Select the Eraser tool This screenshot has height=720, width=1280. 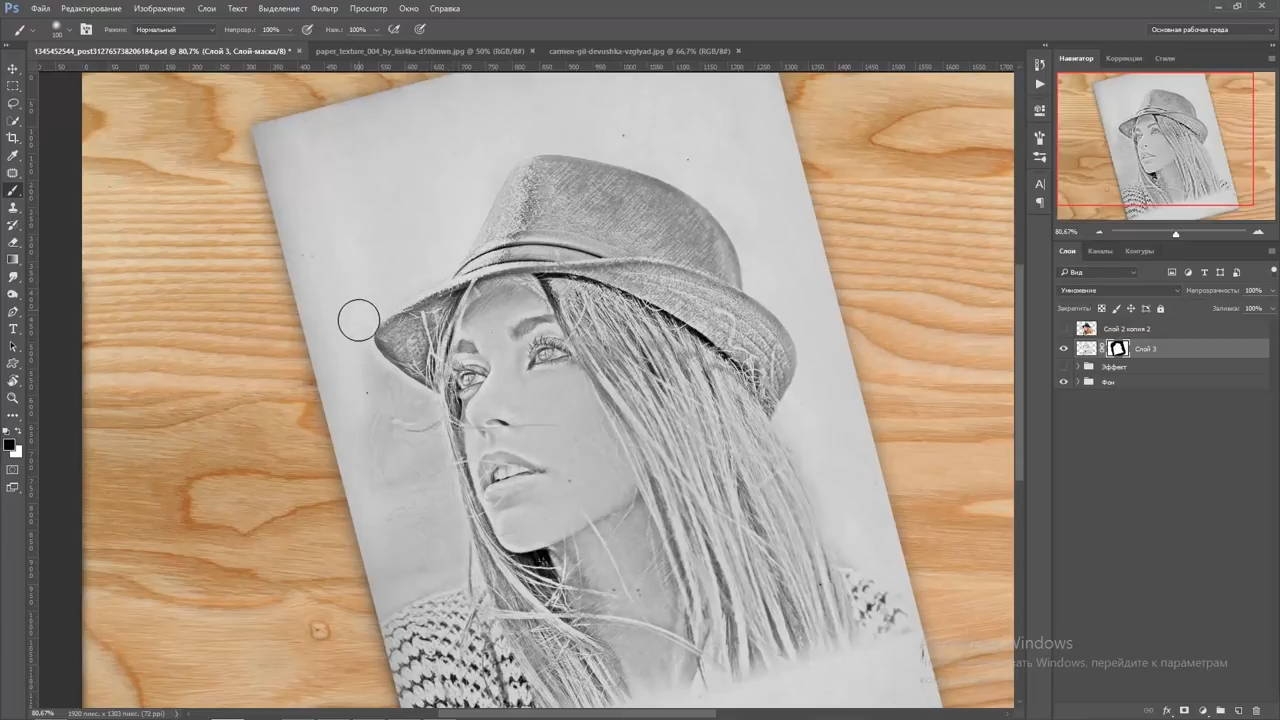pyautogui.click(x=13, y=242)
